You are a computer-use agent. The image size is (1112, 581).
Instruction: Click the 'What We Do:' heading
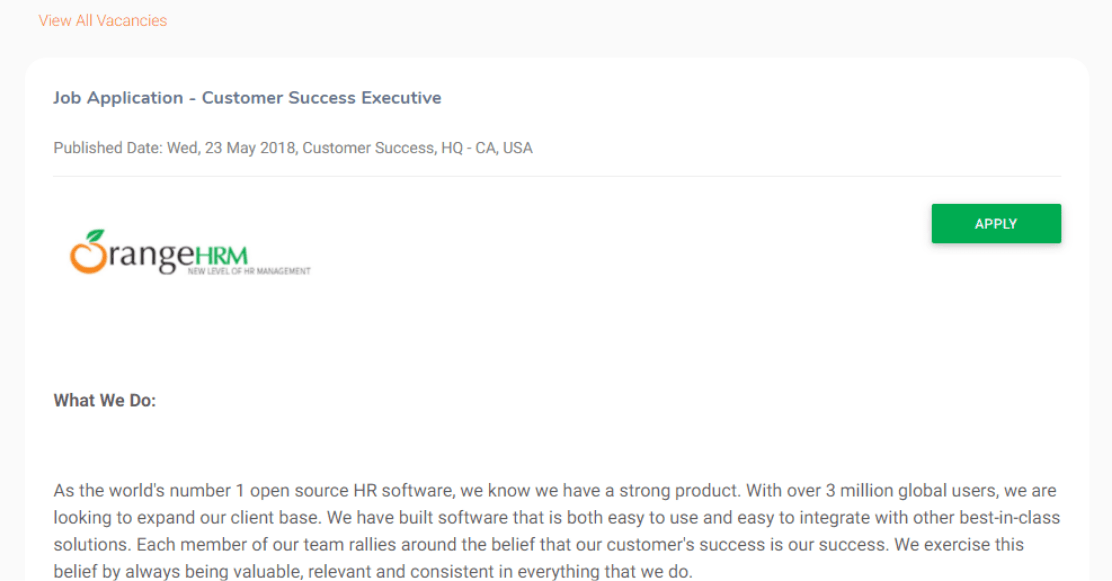(x=105, y=401)
